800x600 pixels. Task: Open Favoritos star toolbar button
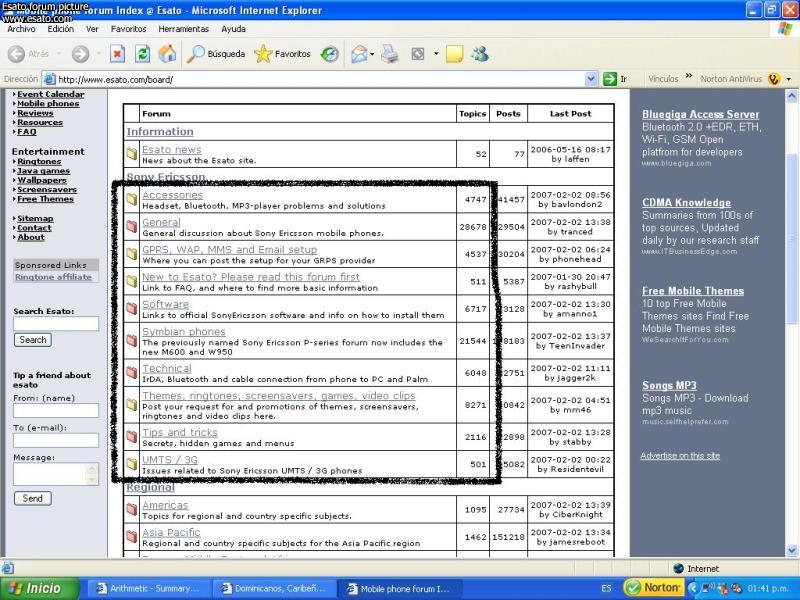[283, 54]
